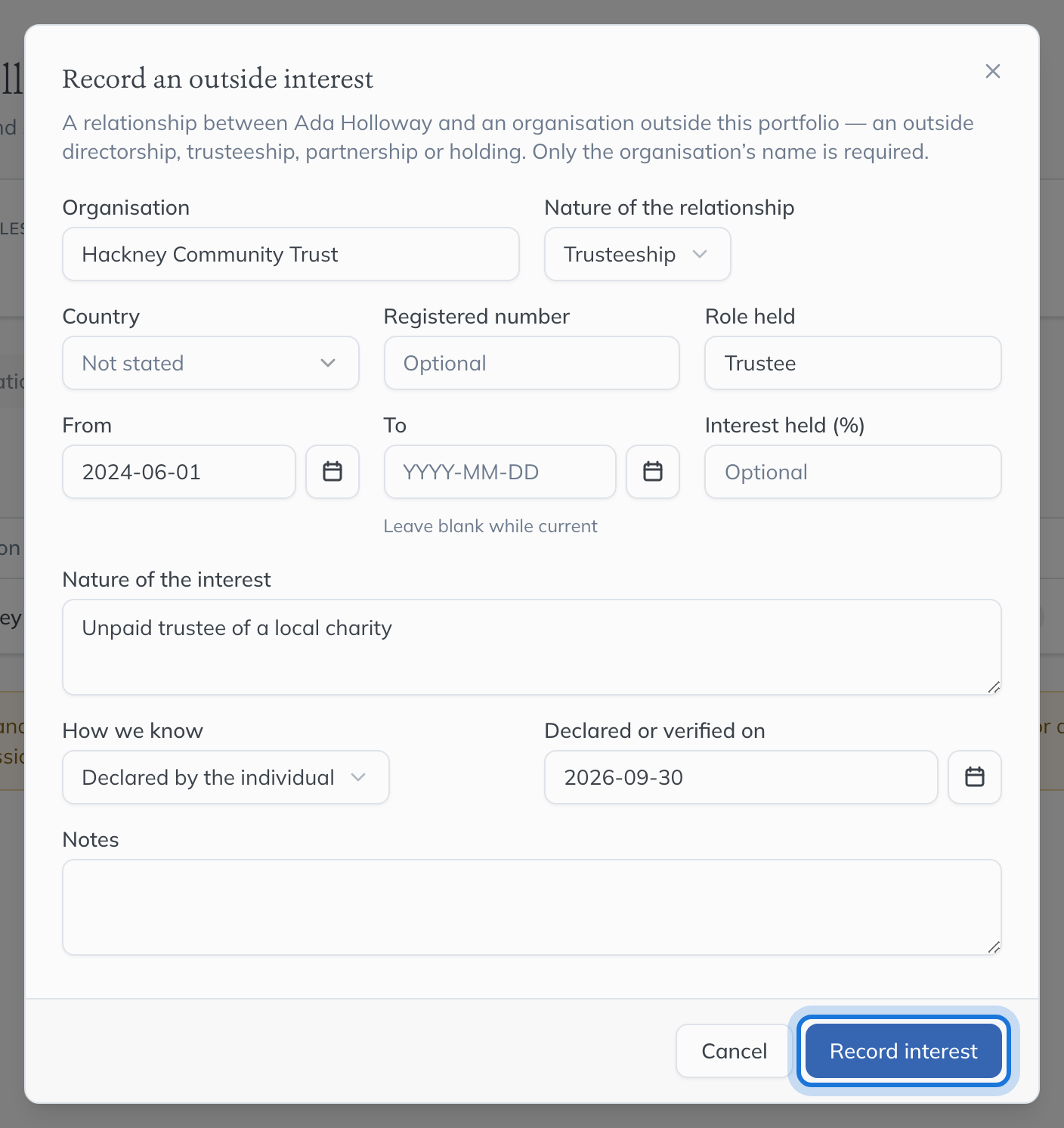This screenshot has width=1064, height=1128.
Task: Focus the Declared or verified on date field
Action: click(x=741, y=777)
